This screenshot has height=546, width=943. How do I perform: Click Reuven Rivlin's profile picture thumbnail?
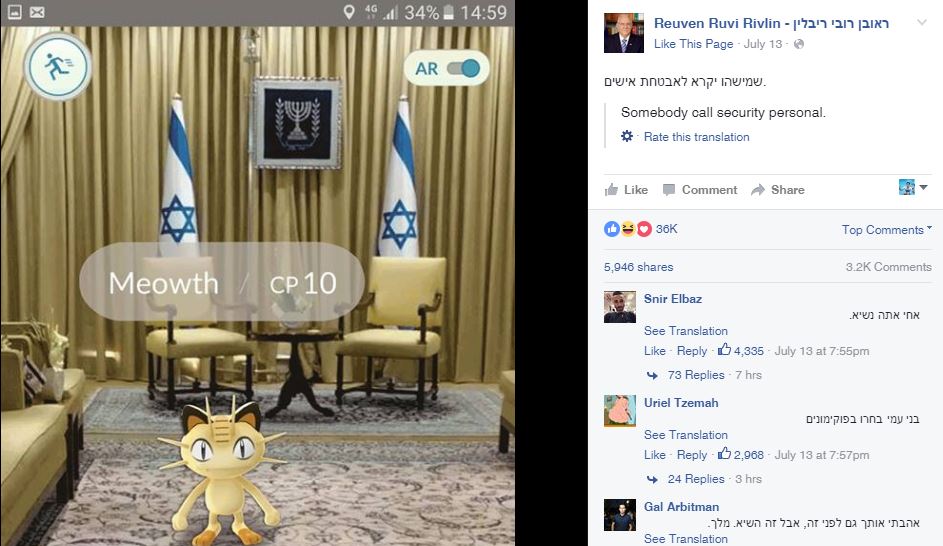[624, 32]
